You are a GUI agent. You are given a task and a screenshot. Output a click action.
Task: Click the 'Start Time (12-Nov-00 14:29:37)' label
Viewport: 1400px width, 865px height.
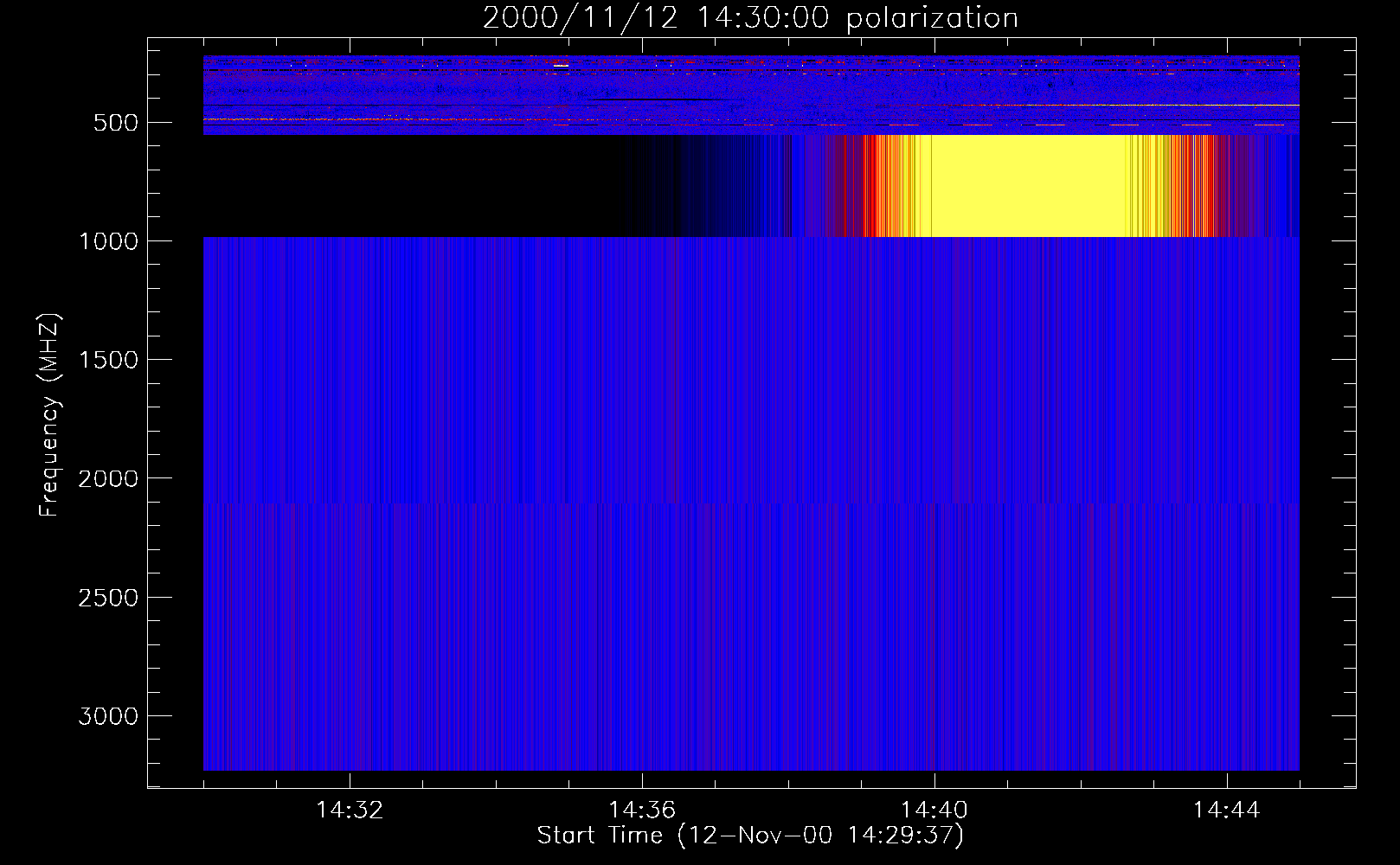click(750, 836)
